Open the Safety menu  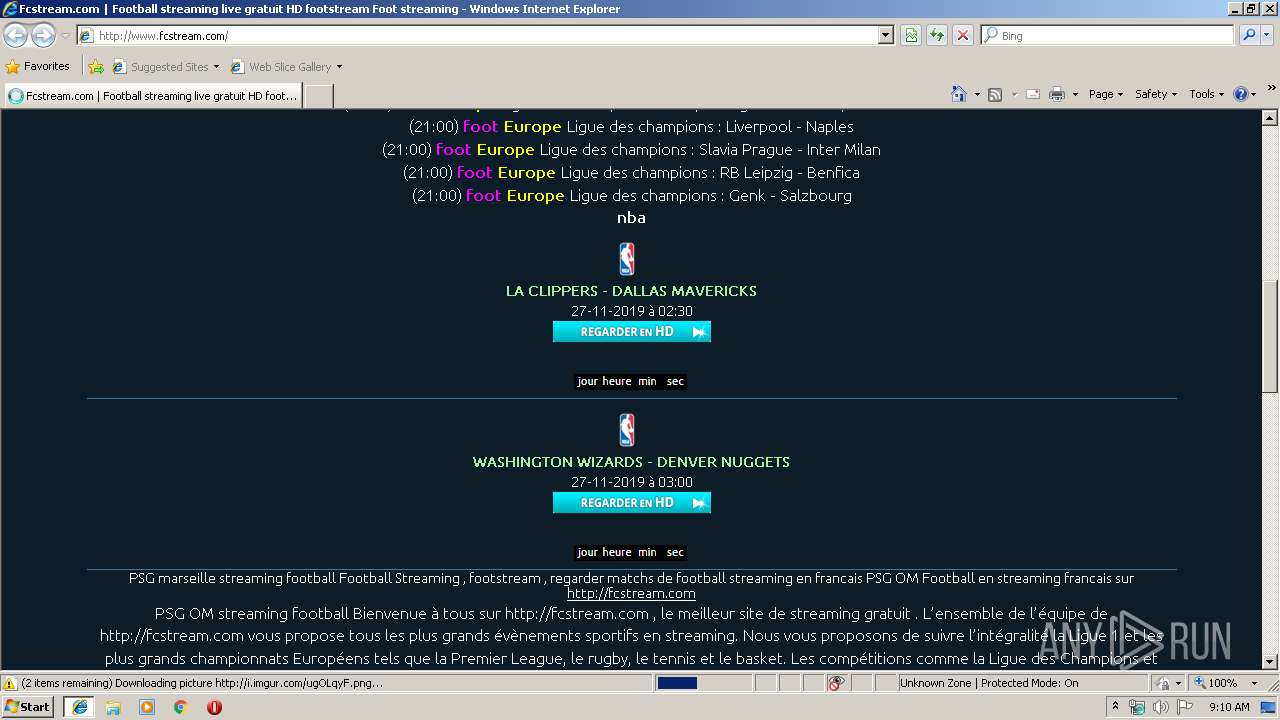click(1156, 94)
